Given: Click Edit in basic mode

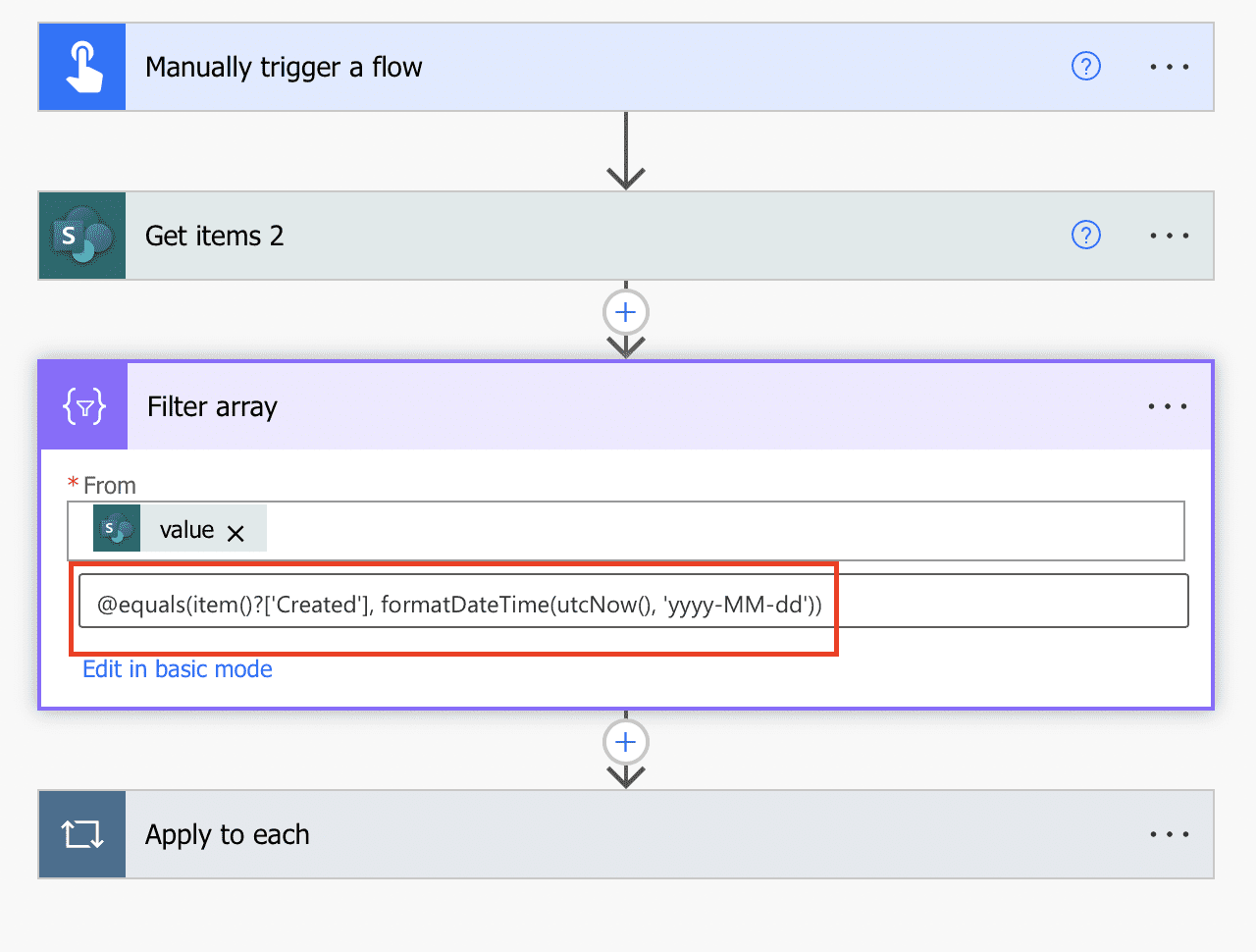Looking at the screenshot, I should tap(178, 668).
